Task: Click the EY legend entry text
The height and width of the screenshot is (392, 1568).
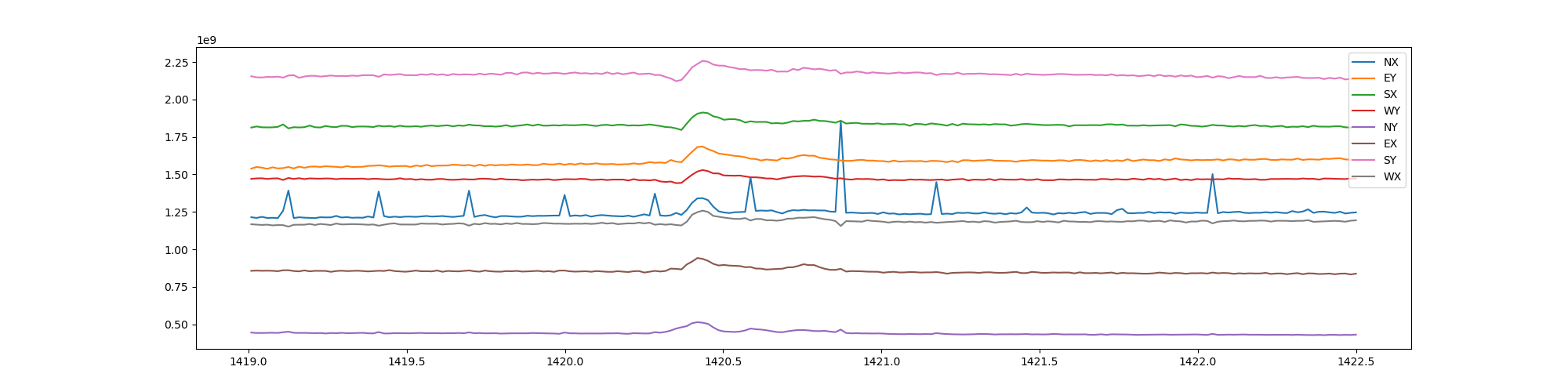Action: tap(1389, 78)
